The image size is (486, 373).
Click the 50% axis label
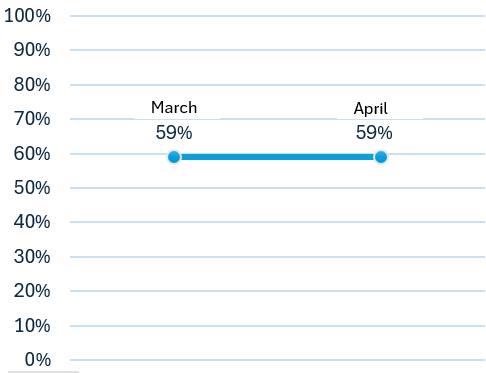(32, 188)
